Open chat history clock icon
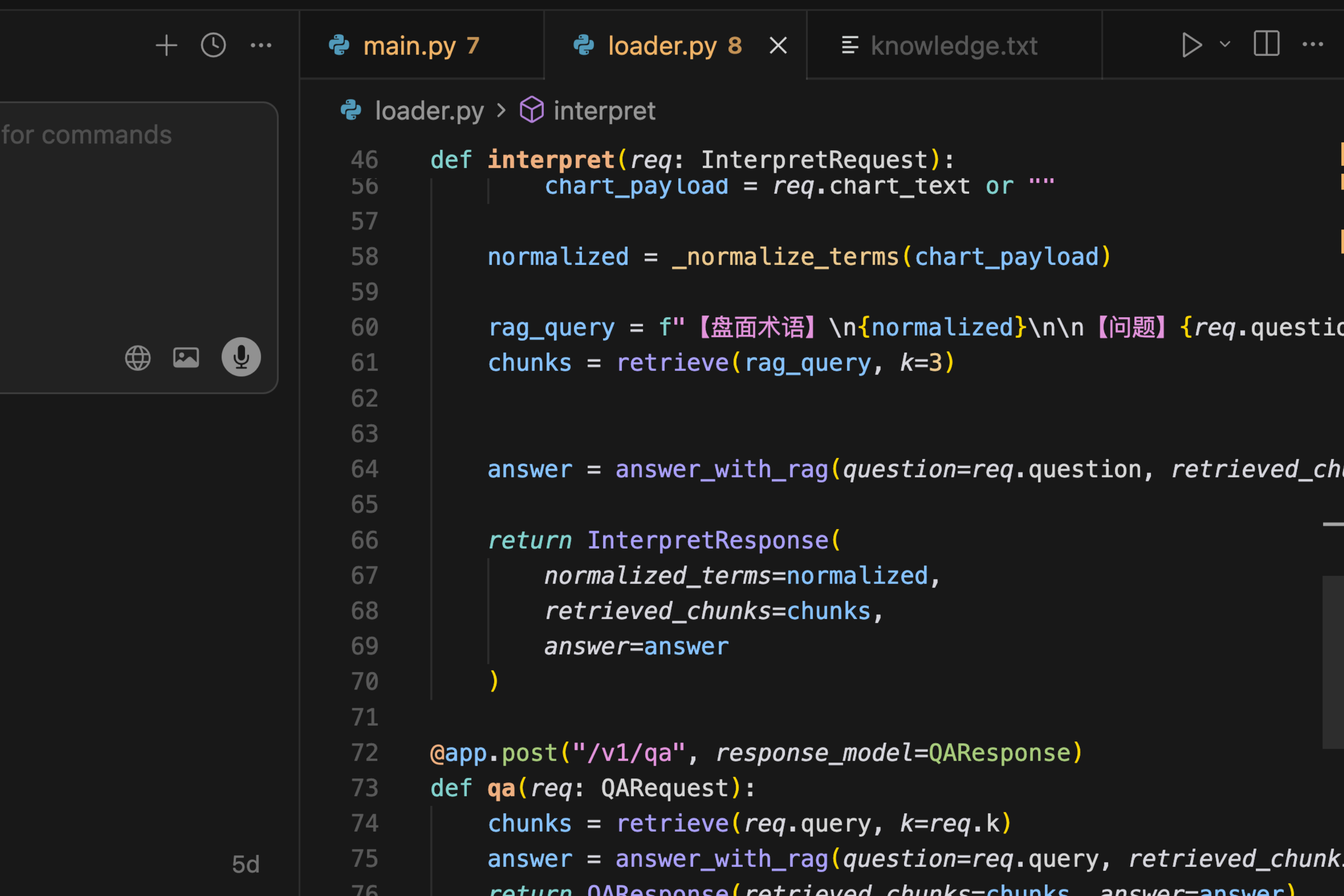 click(x=213, y=45)
